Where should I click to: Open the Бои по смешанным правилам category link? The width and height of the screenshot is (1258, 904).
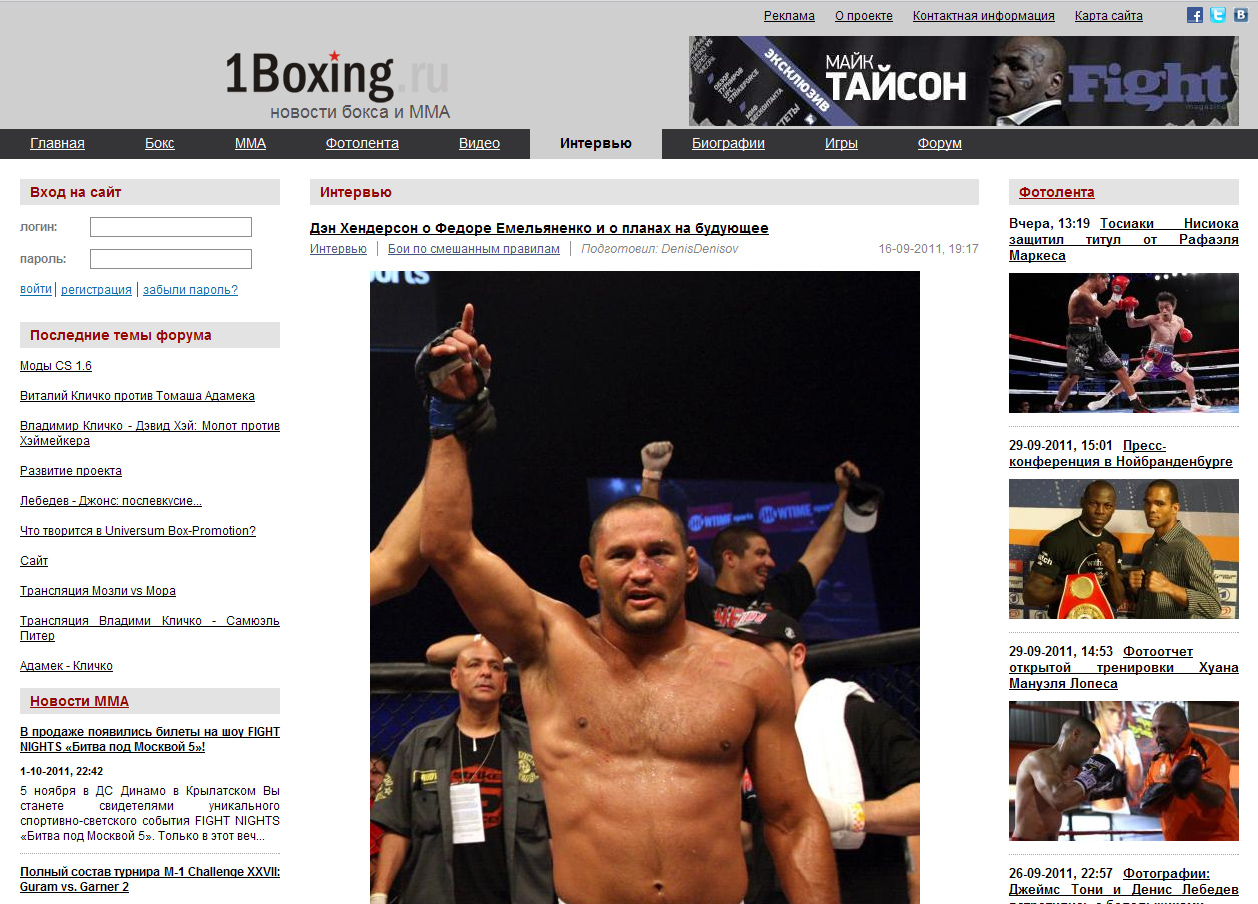click(x=474, y=249)
